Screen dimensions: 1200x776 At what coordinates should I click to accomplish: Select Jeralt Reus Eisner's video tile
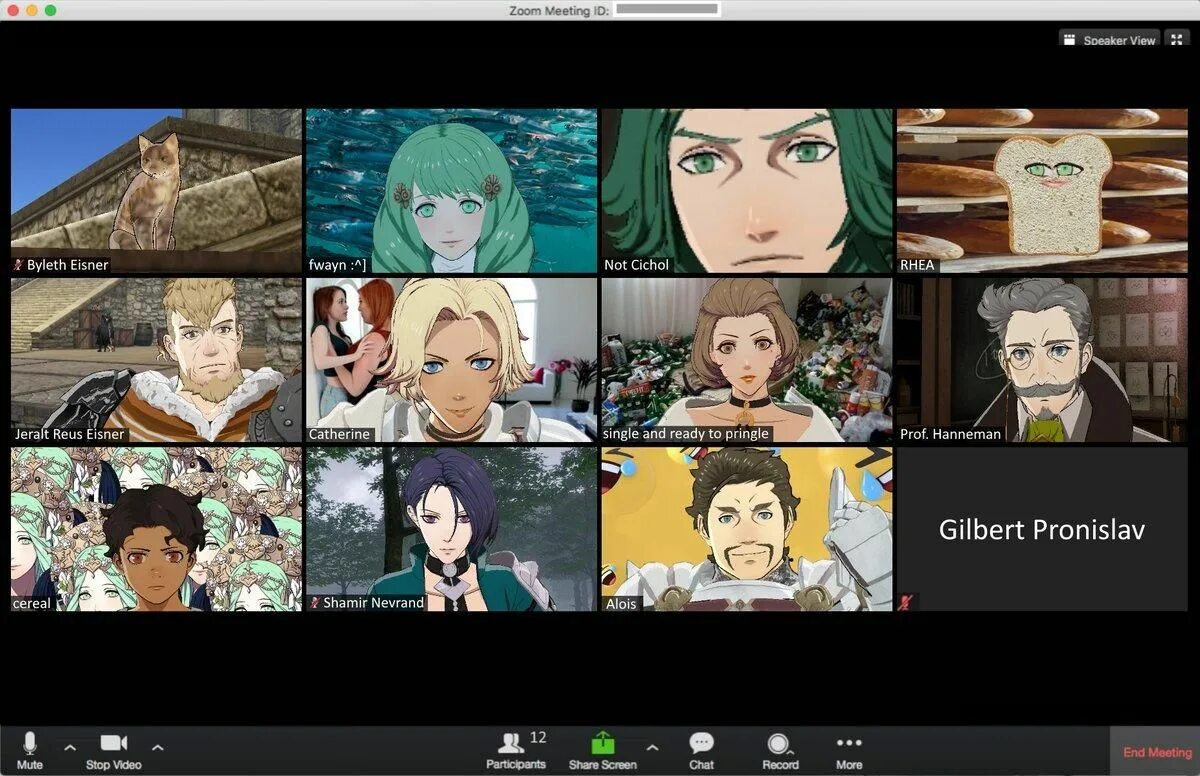pyautogui.click(x=156, y=360)
